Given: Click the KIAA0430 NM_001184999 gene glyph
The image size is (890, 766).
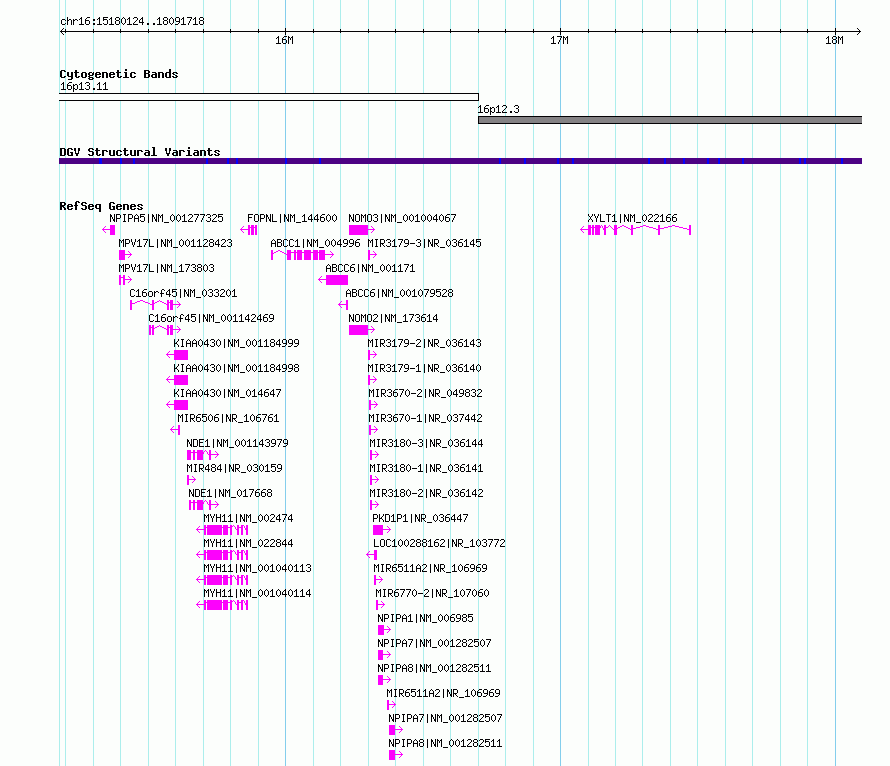Looking at the screenshot, I should (177, 355).
